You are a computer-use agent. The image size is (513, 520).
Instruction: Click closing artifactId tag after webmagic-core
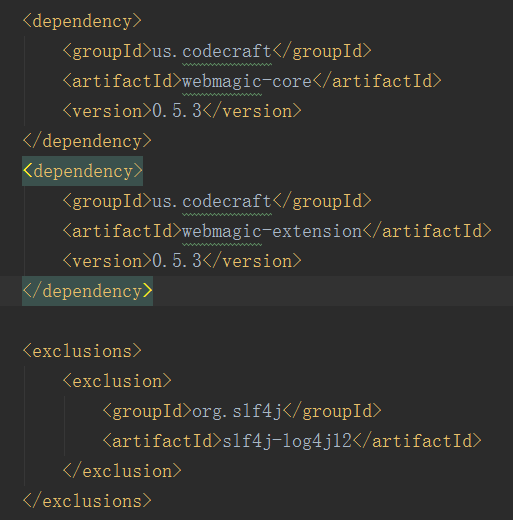click(x=377, y=82)
